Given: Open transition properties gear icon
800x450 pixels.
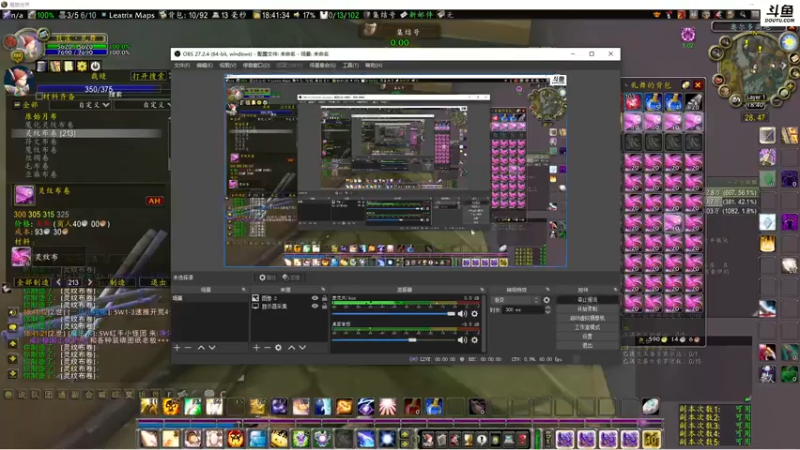Looking at the screenshot, I should [x=546, y=300].
